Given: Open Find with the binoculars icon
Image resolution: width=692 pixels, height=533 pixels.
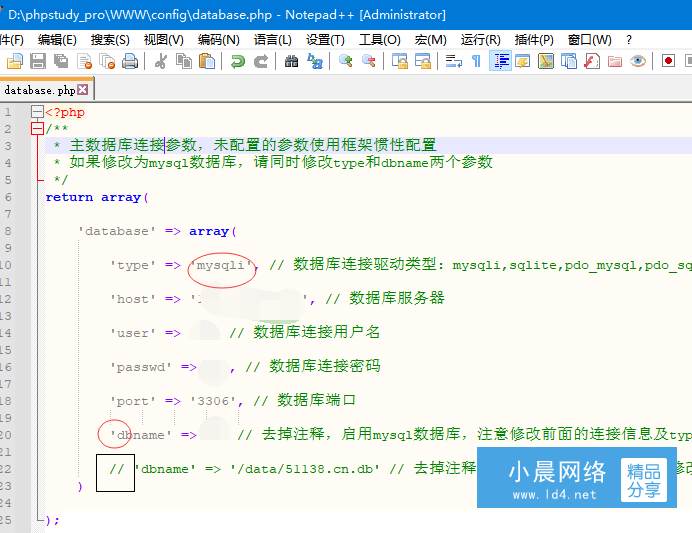Looking at the screenshot, I should 291,62.
